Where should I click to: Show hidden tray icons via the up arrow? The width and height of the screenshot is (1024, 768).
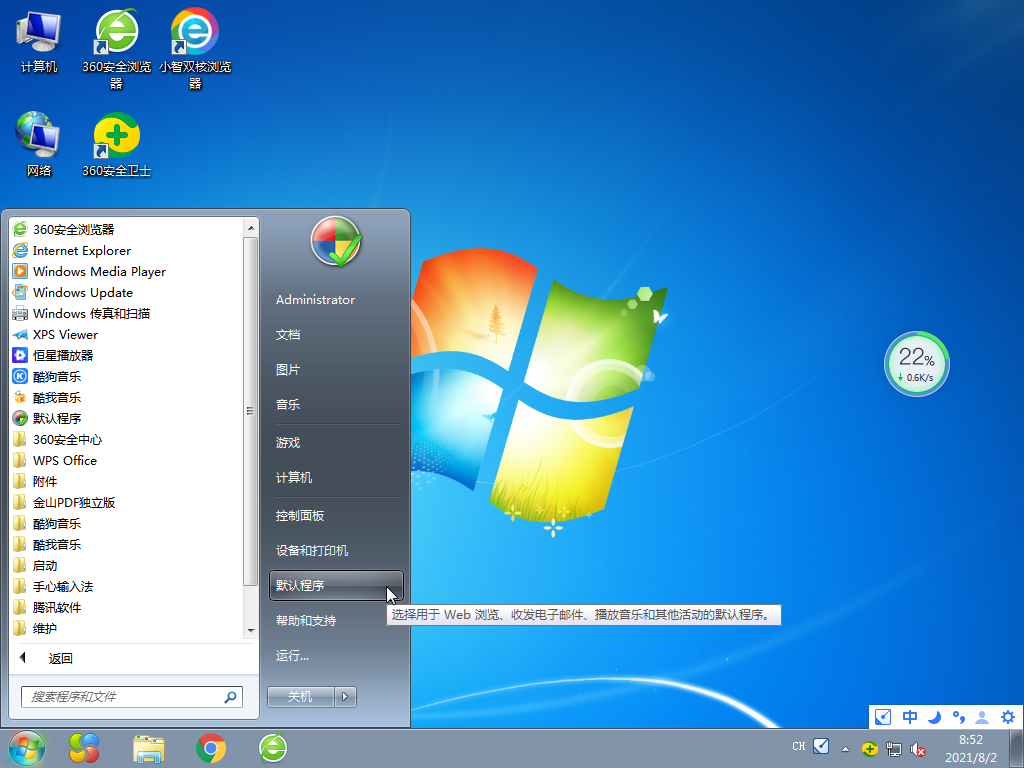pos(845,747)
